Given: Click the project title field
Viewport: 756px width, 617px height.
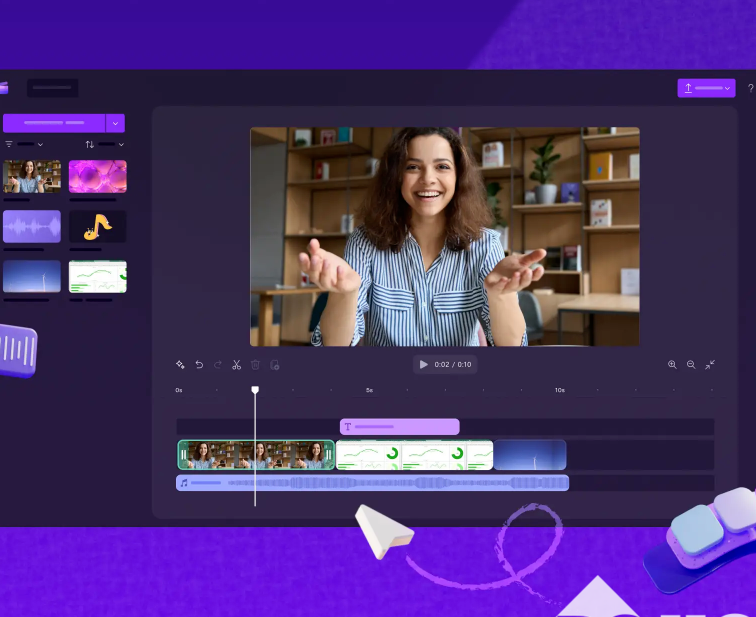Looking at the screenshot, I should (52, 88).
